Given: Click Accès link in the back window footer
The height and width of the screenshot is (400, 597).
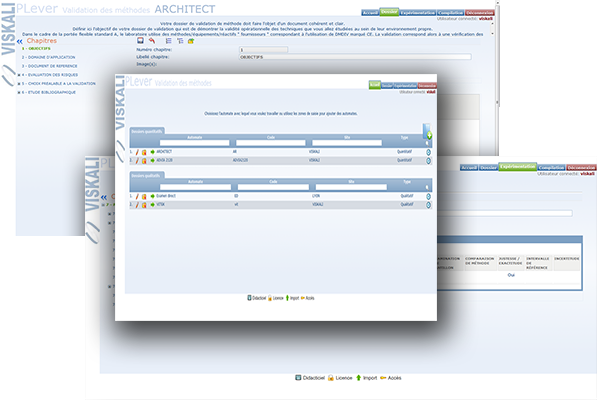Looking at the screenshot, I should click(391, 378).
